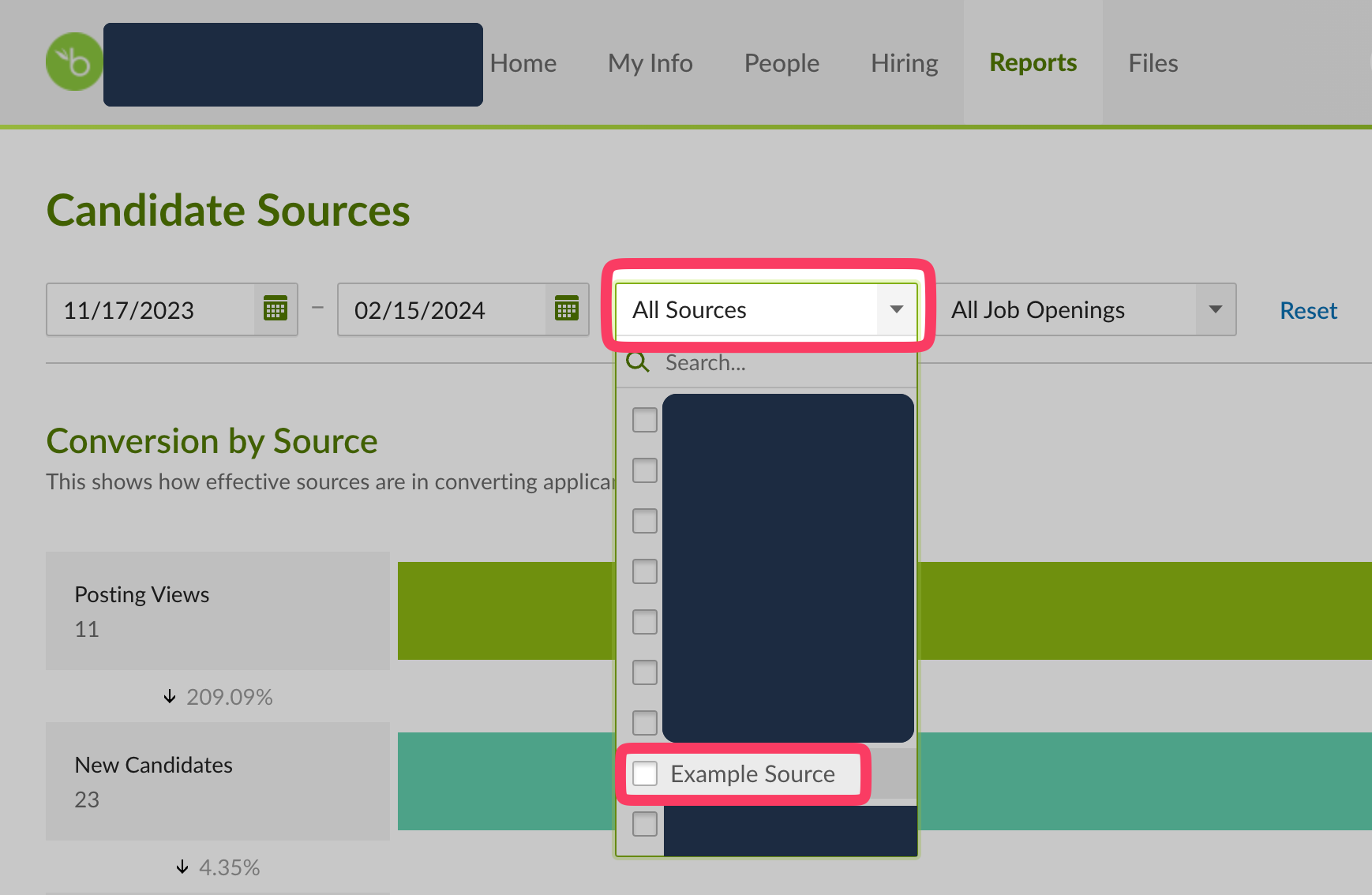This screenshot has height=895, width=1372.
Task: Select the Reports tab
Action: [1033, 63]
